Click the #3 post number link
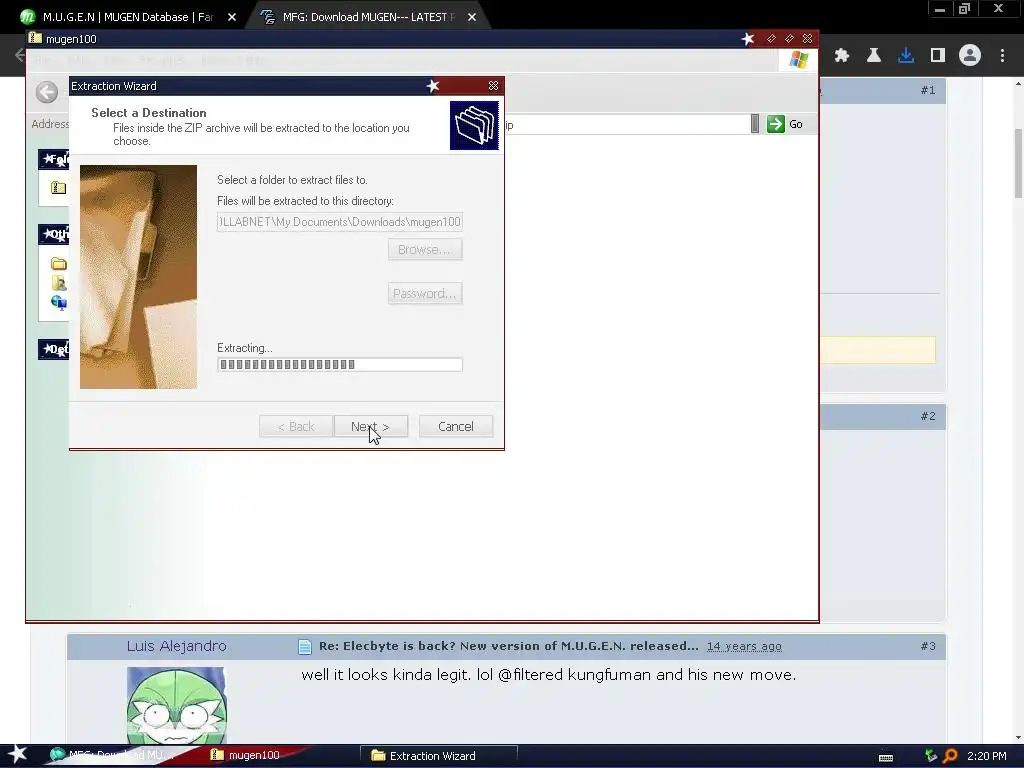This screenshot has width=1024, height=768. coord(928,646)
